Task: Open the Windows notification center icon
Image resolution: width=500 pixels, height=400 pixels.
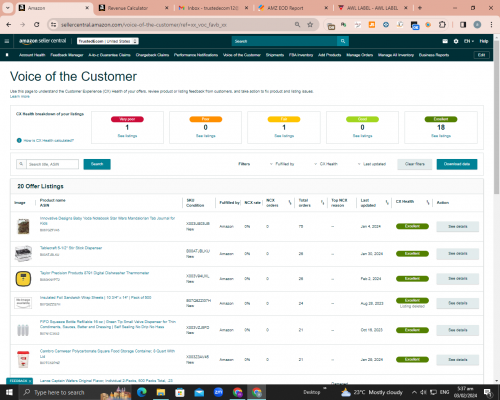Action: tap(488, 392)
